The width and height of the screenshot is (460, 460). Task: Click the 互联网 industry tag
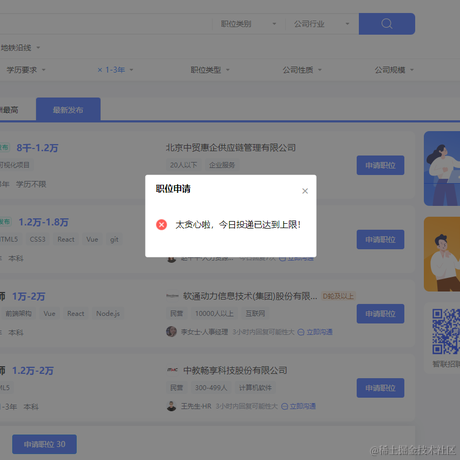pyautogui.click(x=255, y=314)
